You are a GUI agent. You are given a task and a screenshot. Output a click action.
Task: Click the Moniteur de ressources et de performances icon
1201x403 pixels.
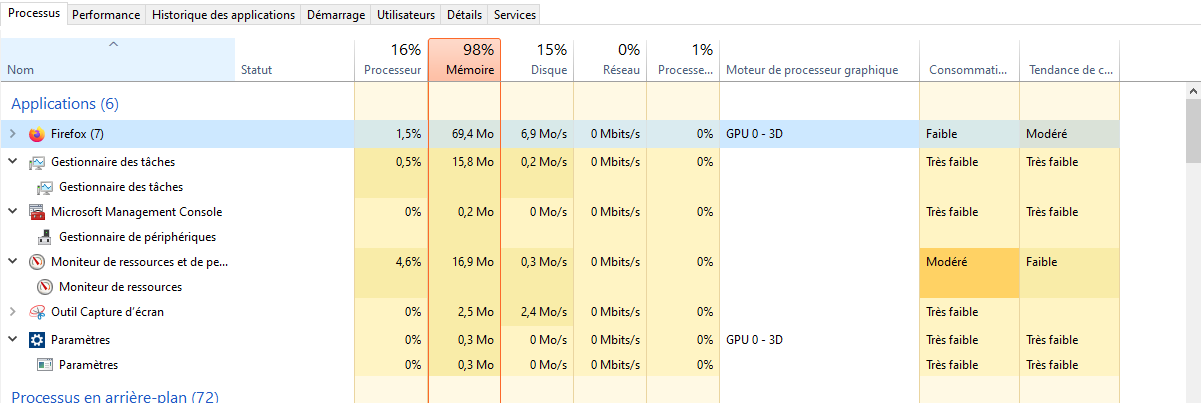pos(37,262)
